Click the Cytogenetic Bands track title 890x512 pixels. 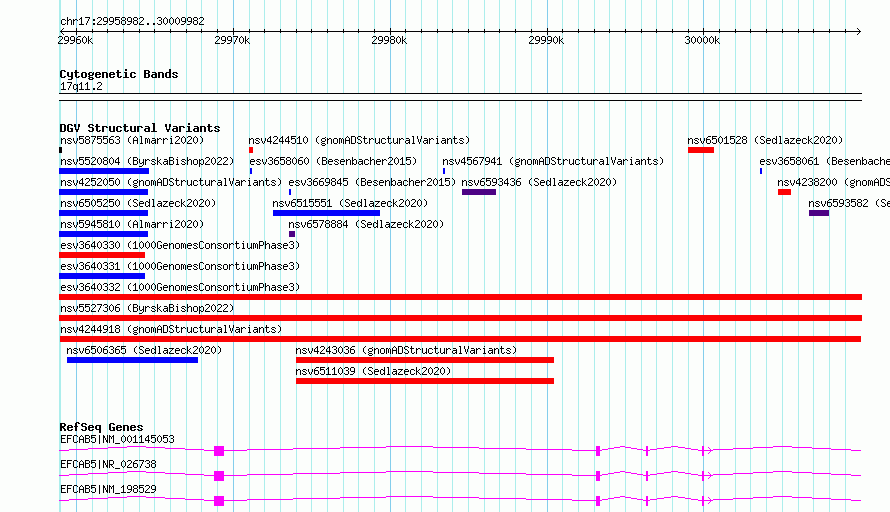click(x=119, y=74)
